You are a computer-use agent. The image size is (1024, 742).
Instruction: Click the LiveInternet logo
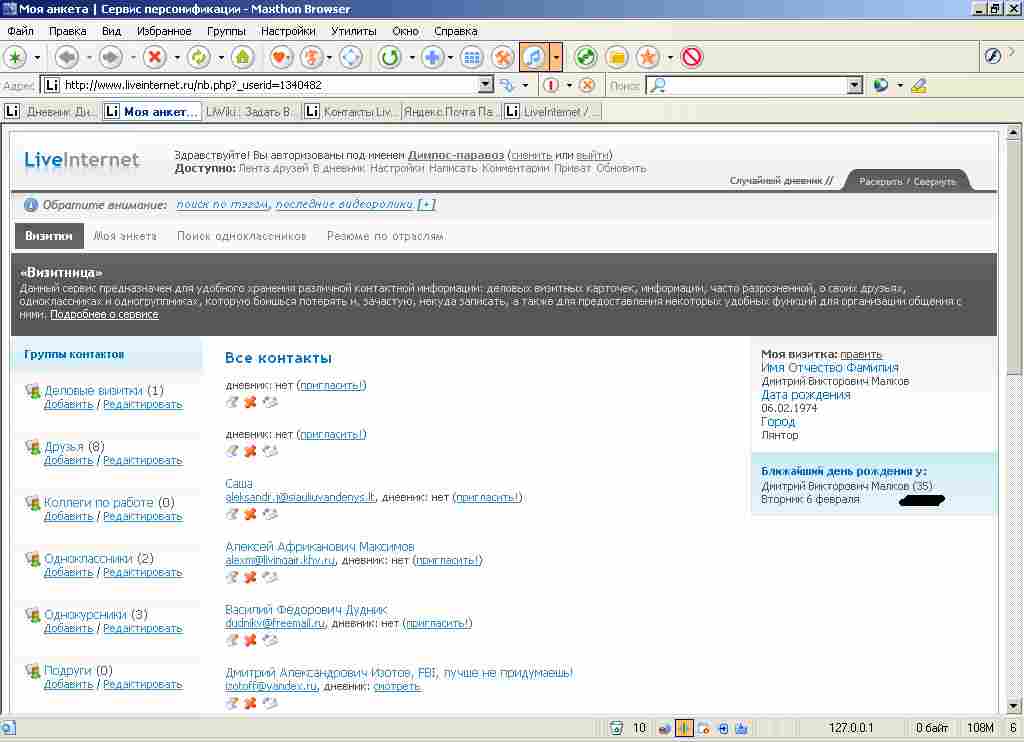coord(82,160)
